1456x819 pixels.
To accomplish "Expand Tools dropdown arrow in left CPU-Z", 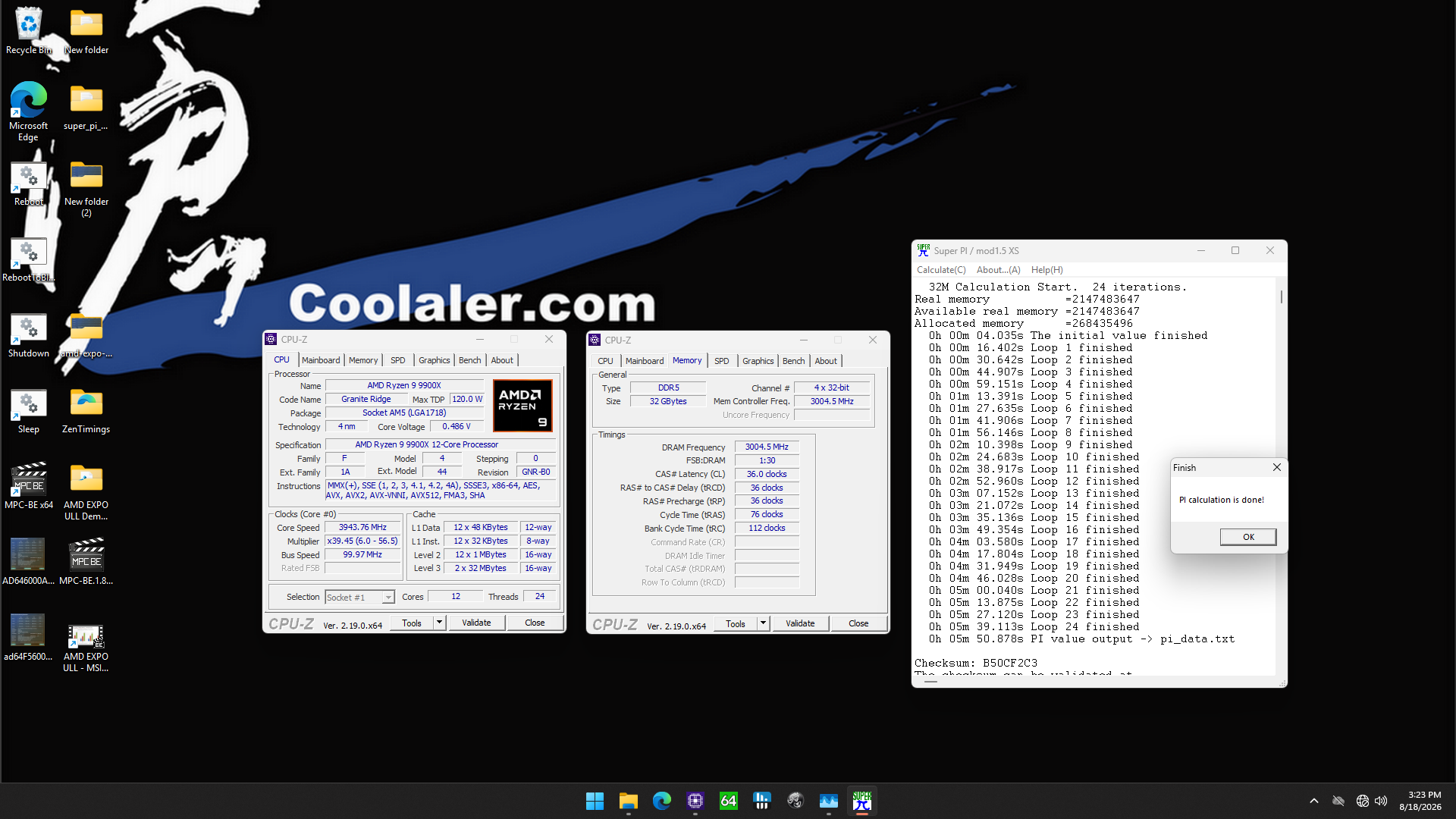I will 439,623.
